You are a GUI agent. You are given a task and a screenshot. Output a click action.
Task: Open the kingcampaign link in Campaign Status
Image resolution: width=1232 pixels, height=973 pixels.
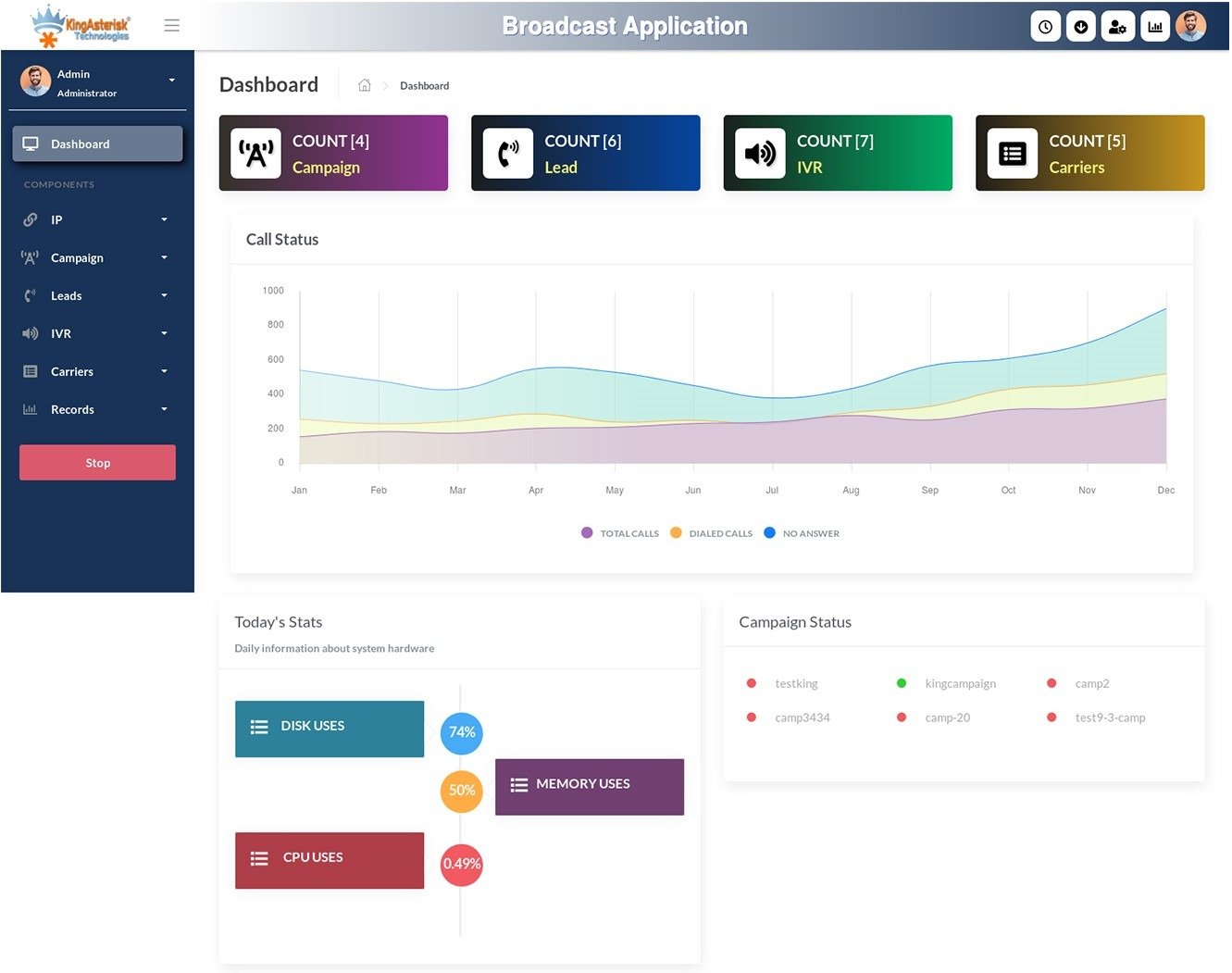(x=961, y=683)
